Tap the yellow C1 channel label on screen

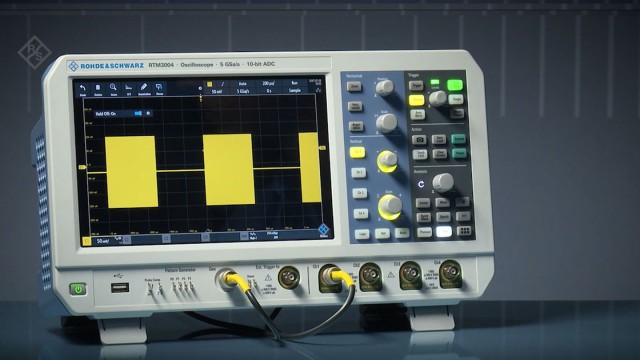coord(87,241)
